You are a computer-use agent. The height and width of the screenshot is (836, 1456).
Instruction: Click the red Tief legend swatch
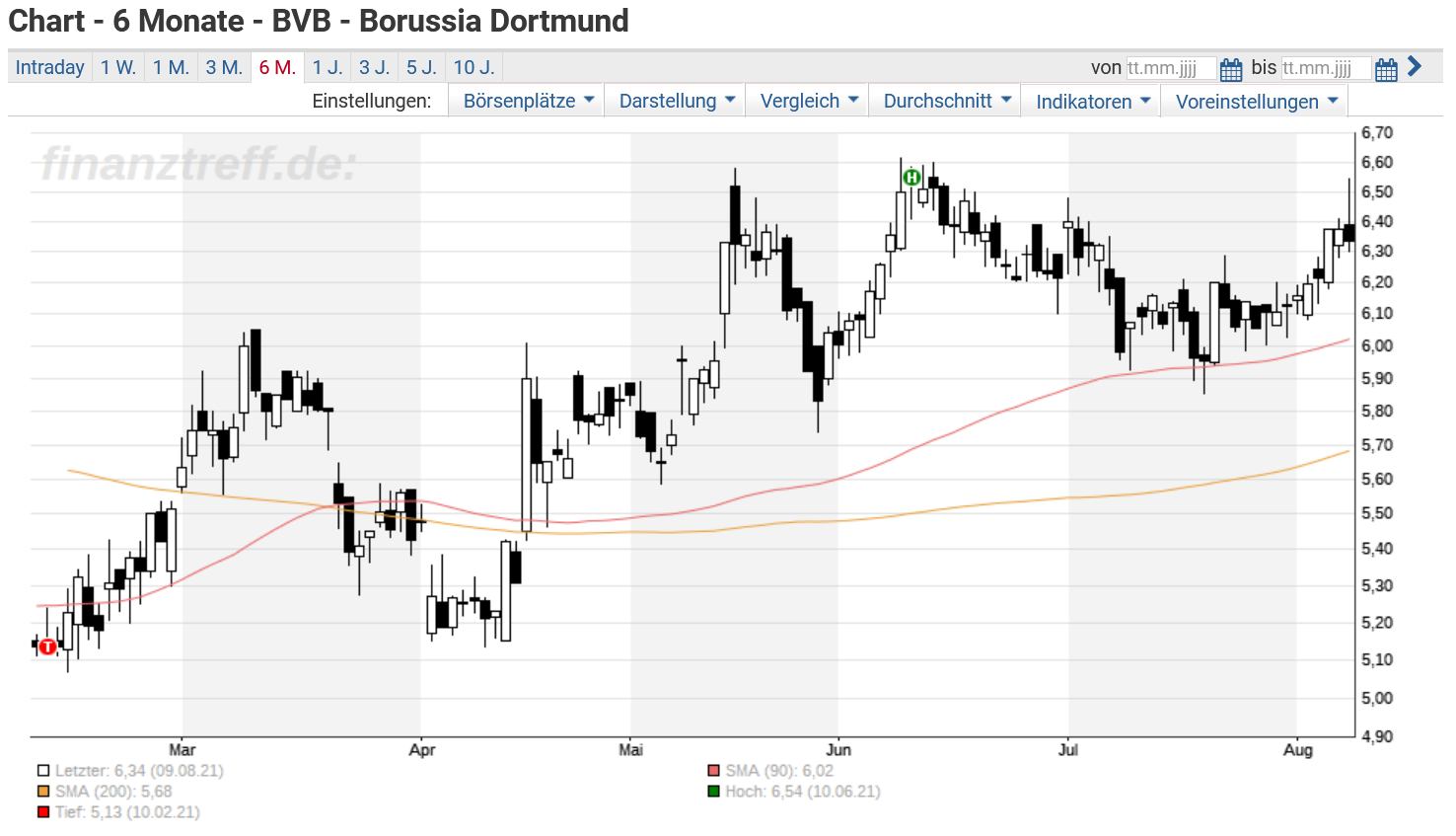click(x=43, y=812)
